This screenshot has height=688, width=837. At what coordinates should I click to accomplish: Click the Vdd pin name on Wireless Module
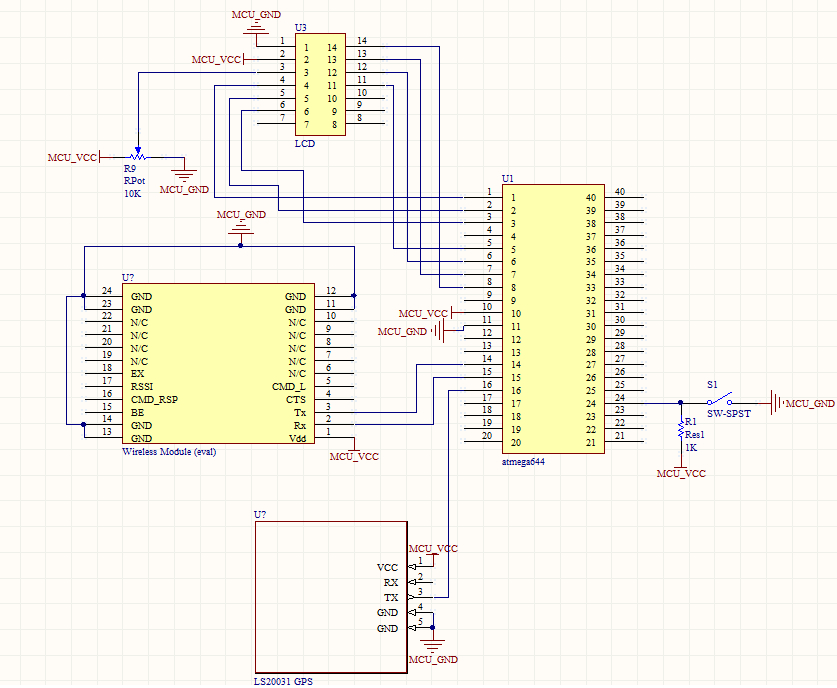tap(297, 438)
